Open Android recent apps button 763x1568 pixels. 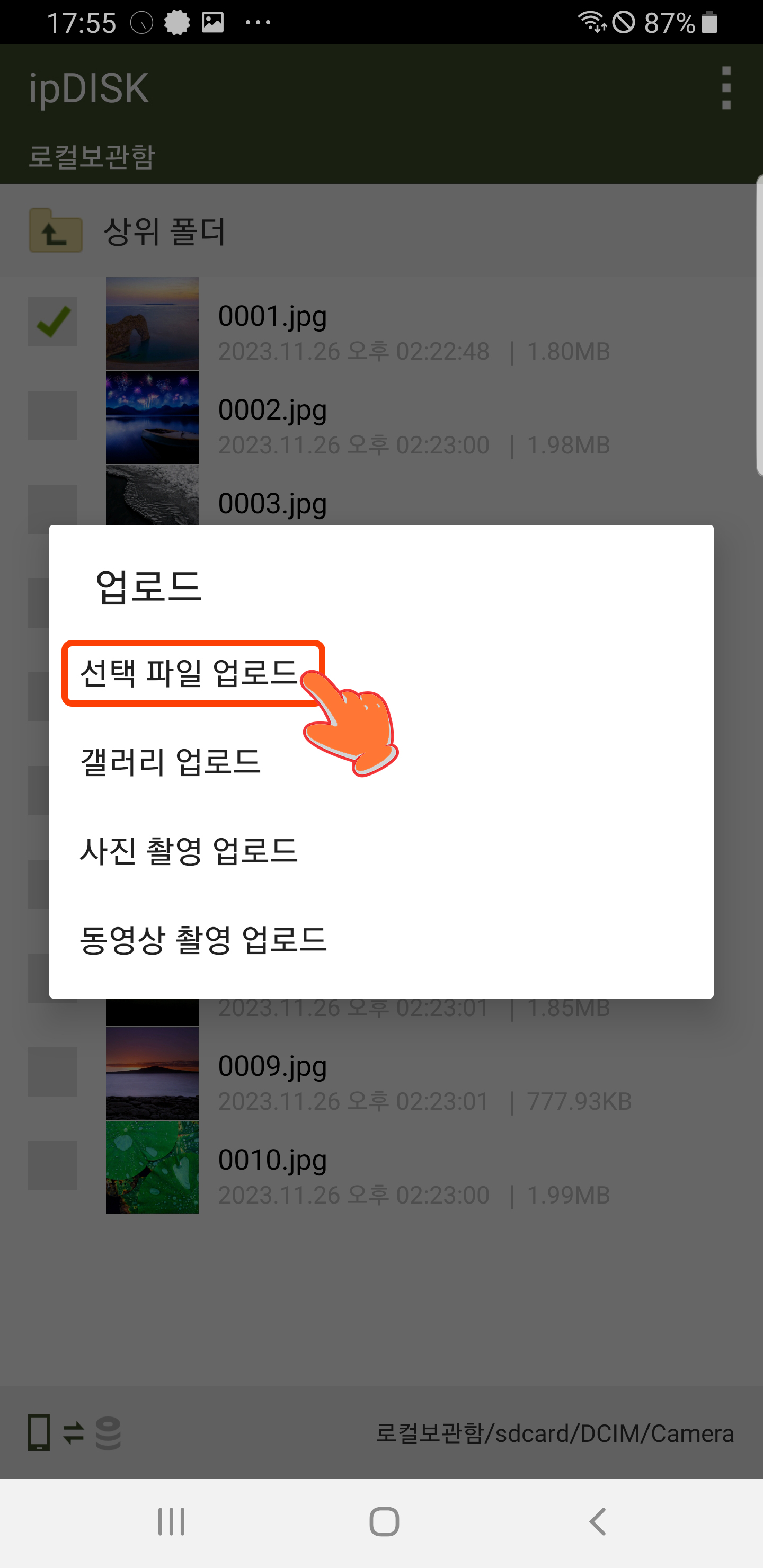coord(171,1522)
